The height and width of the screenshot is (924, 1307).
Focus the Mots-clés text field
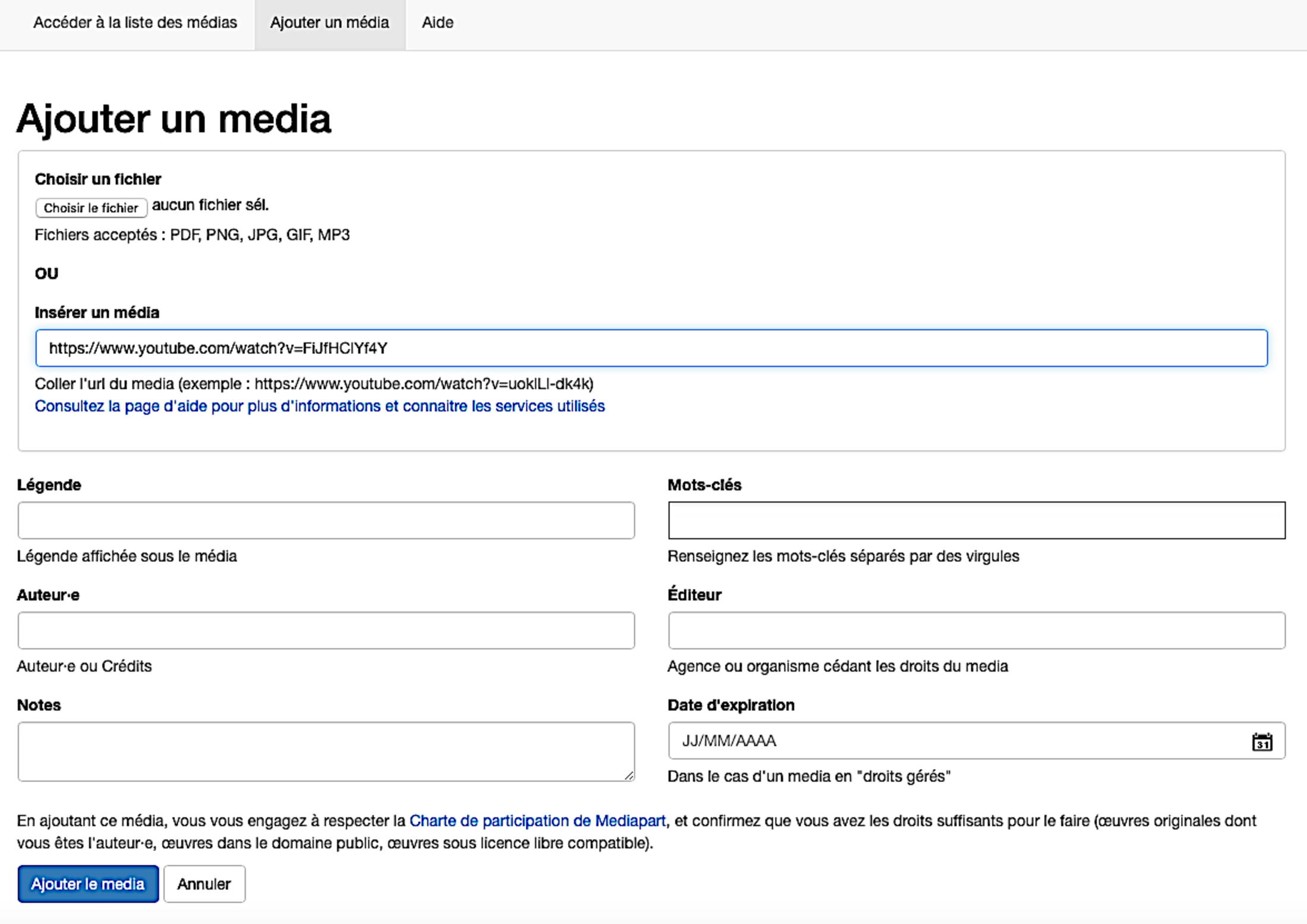[x=976, y=520]
